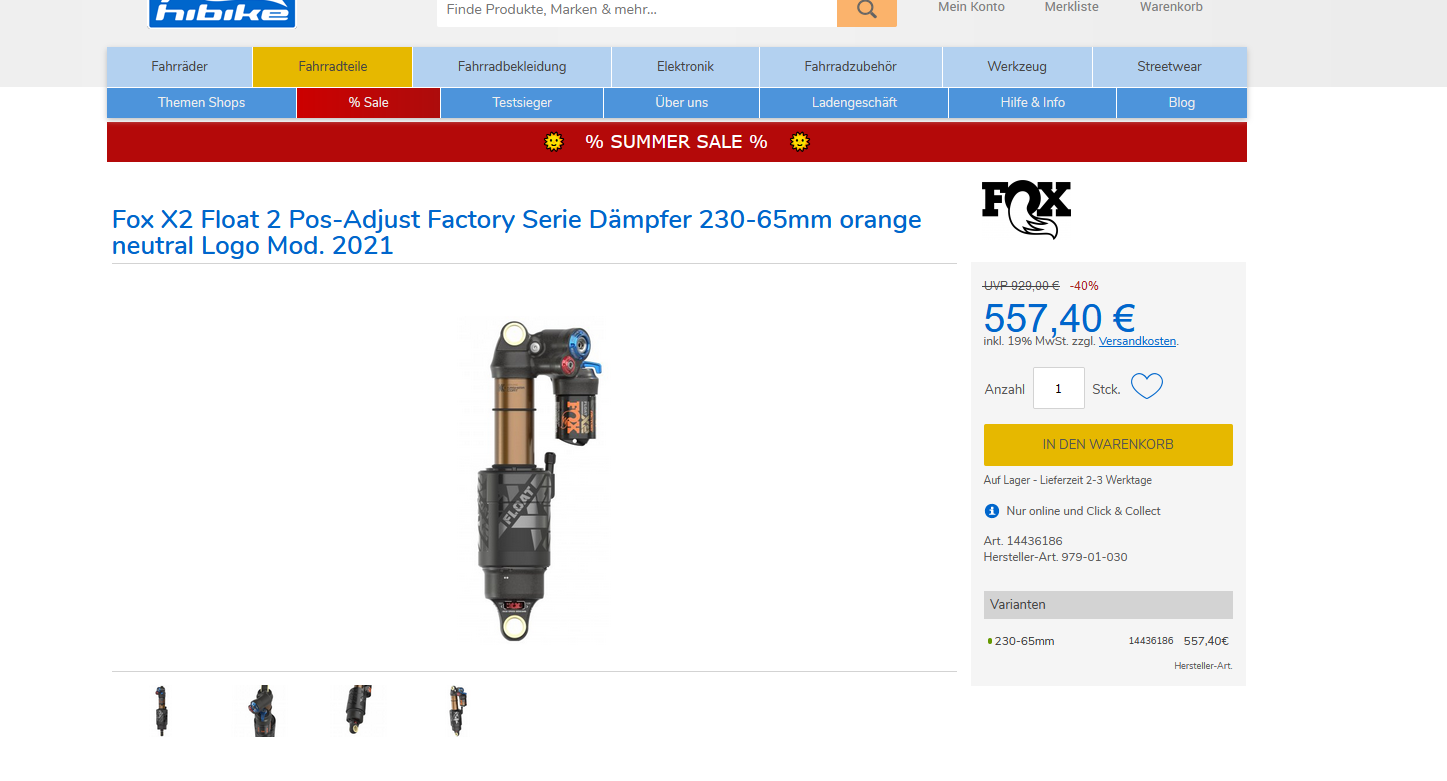Follow the Versandkosten link

click(1137, 342)
